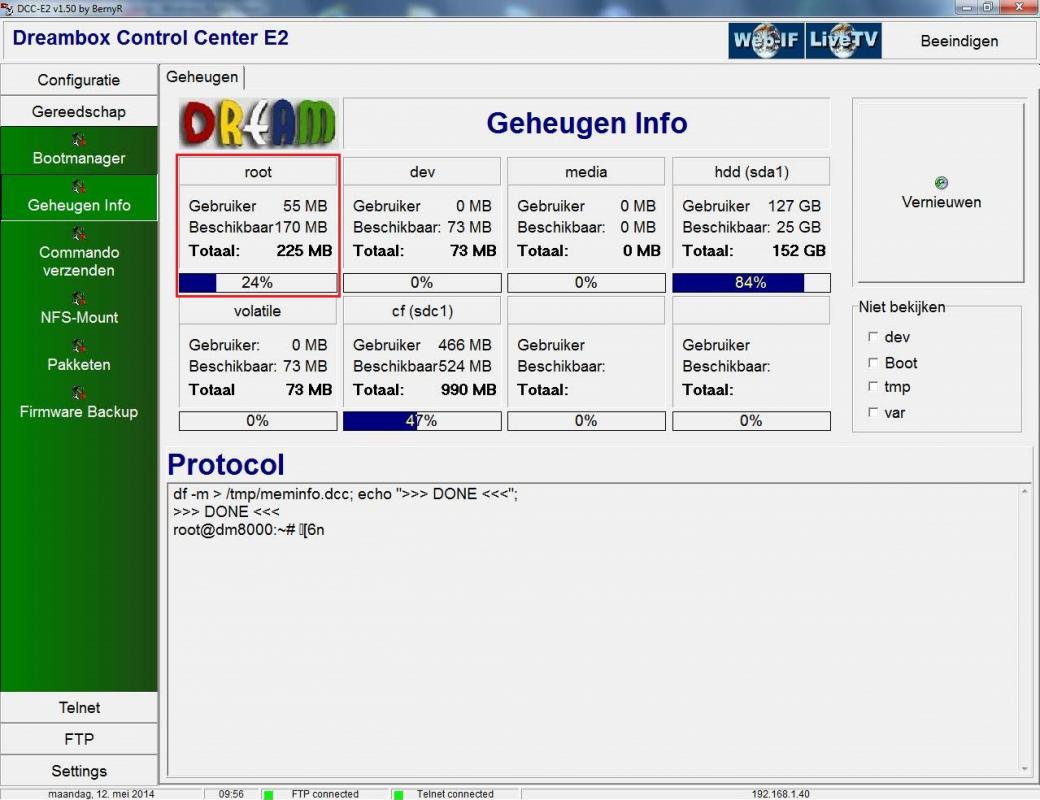Open the Web-IF globe icon
Screen dimensions: 1040x800
pyautogui.click(x=766, y=40)
